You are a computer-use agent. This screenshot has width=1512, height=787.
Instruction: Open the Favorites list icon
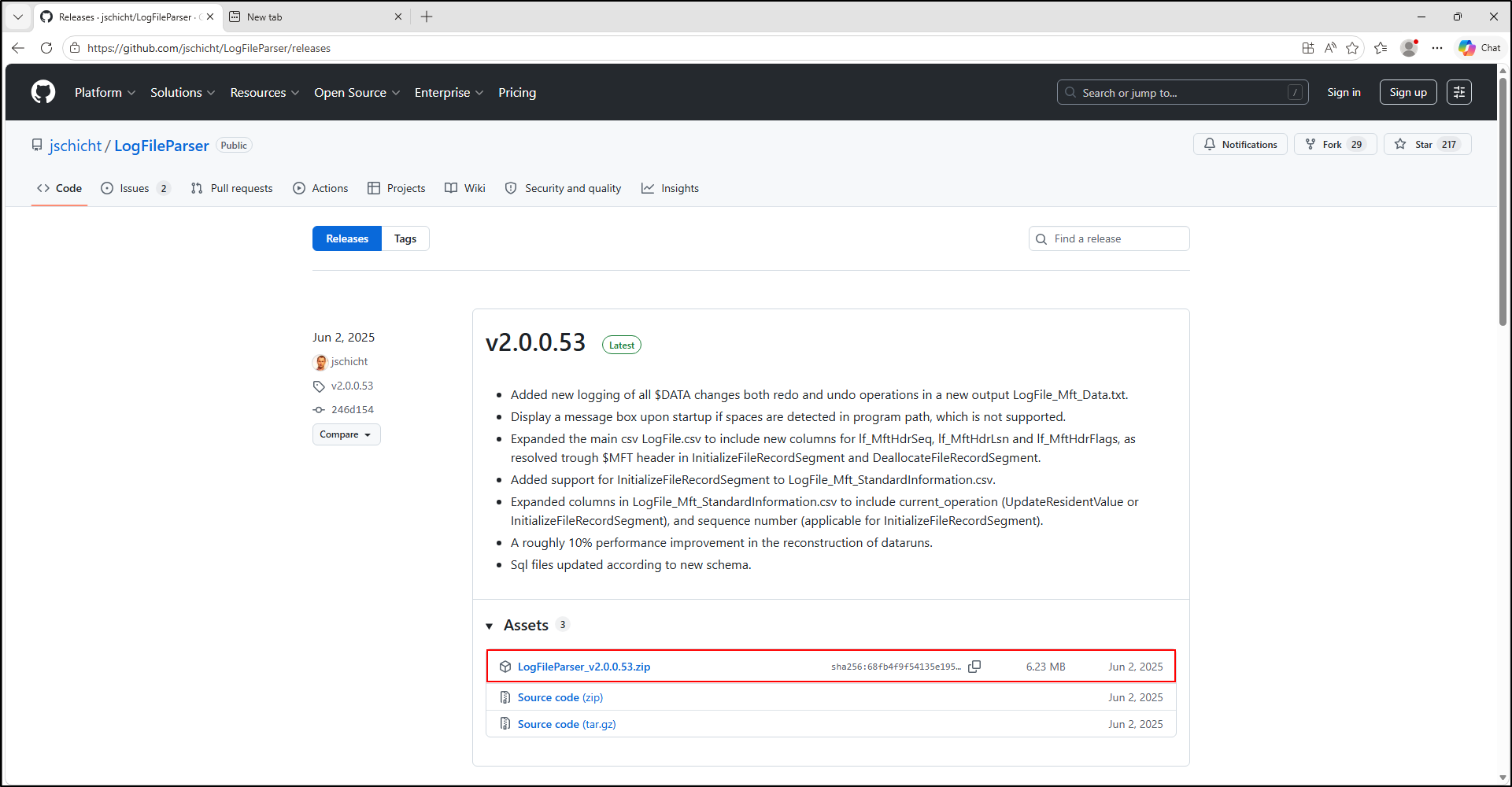(x=1381, y=48)
